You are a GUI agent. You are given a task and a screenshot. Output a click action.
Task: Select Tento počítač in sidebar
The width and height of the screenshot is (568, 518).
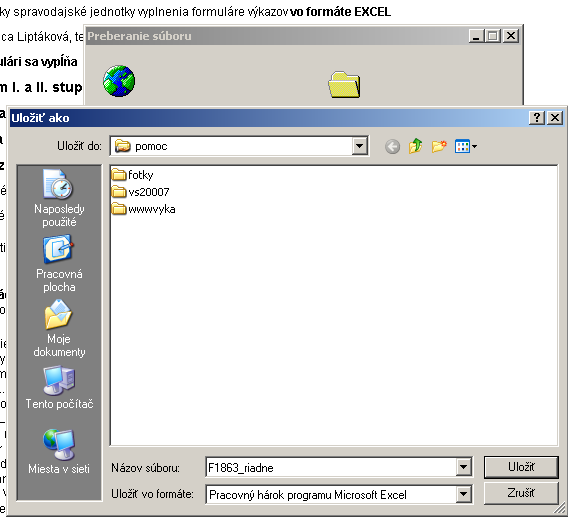[x=59, y=388]
